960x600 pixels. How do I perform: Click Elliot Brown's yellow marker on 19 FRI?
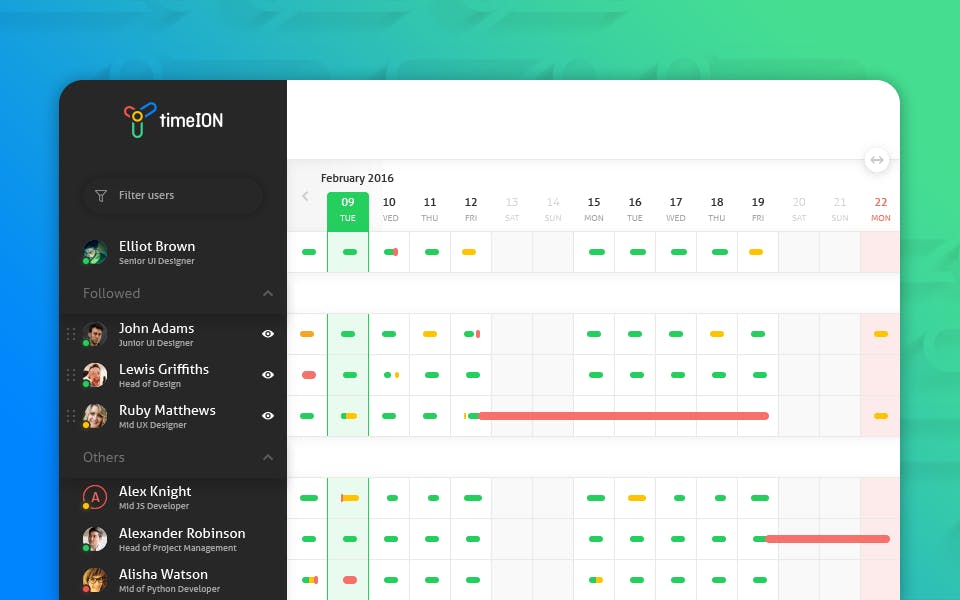point(756,252)
